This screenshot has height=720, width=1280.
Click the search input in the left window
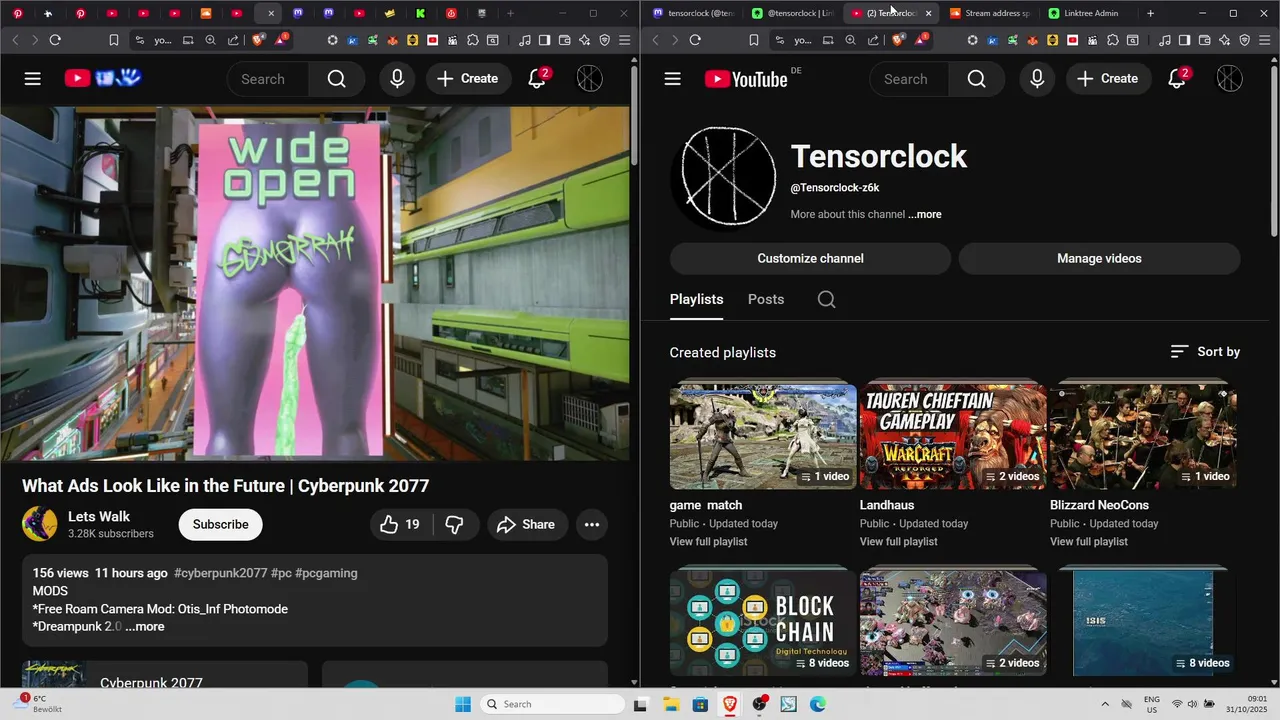[x=268, y=79]
